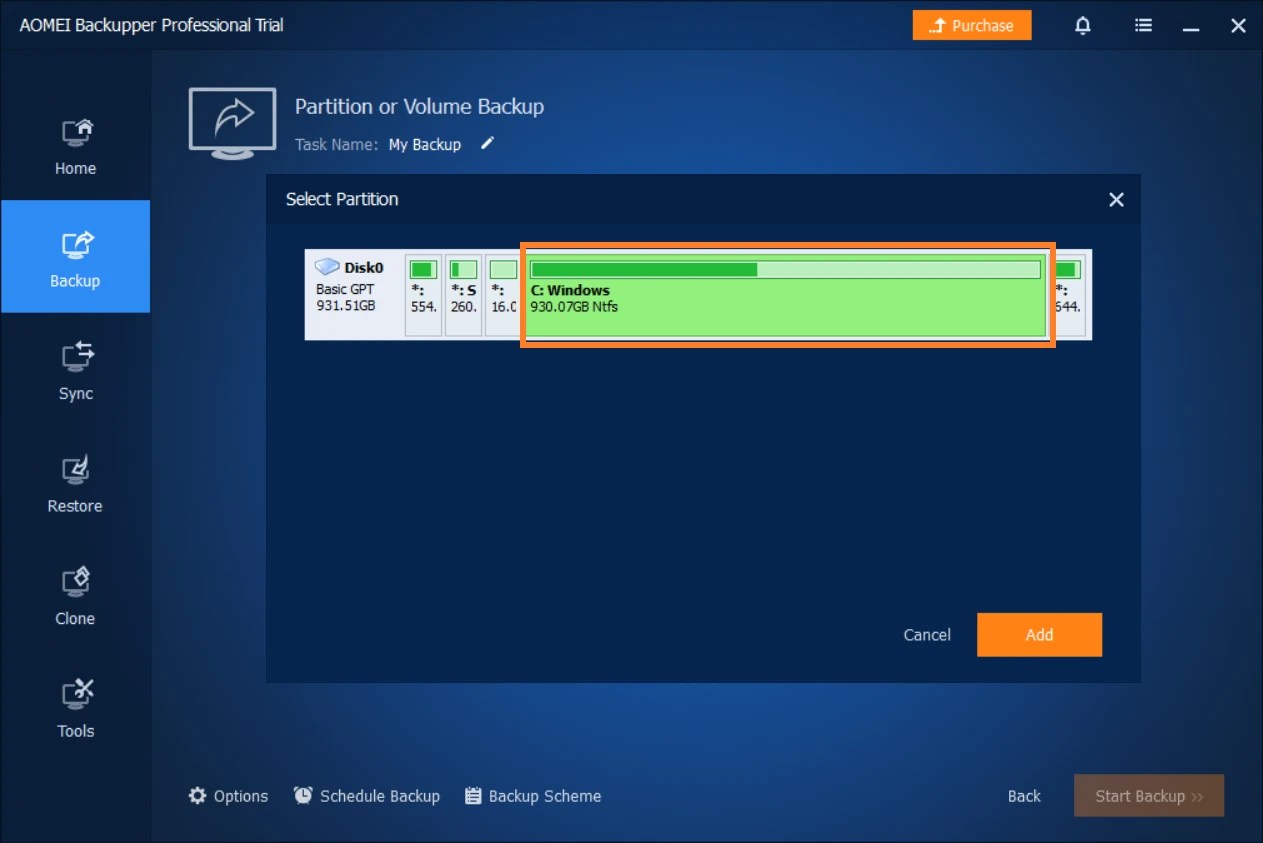Click the 930.07GB Ntfs size text

[x=574, y=306]
